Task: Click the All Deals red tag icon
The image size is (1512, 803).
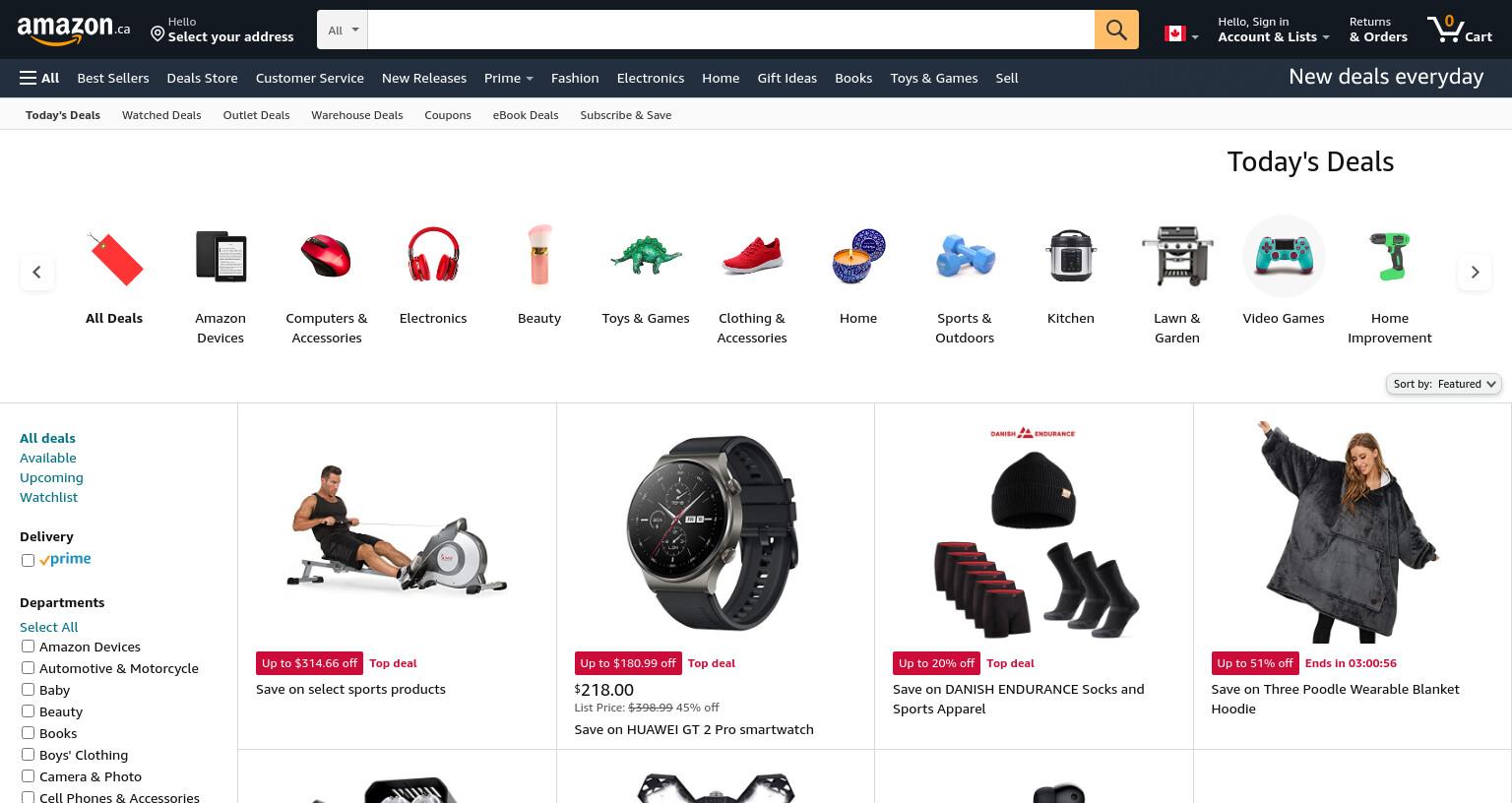Action: coord(114,258)
